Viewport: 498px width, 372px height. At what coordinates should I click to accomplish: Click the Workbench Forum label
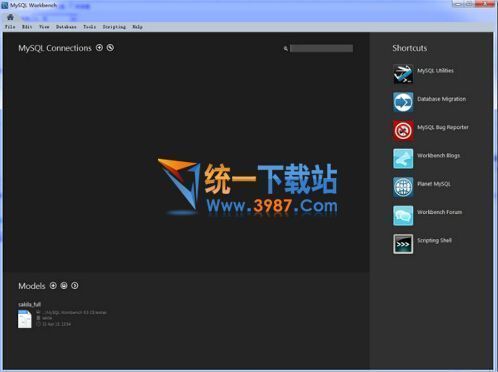tap(439, 212)
